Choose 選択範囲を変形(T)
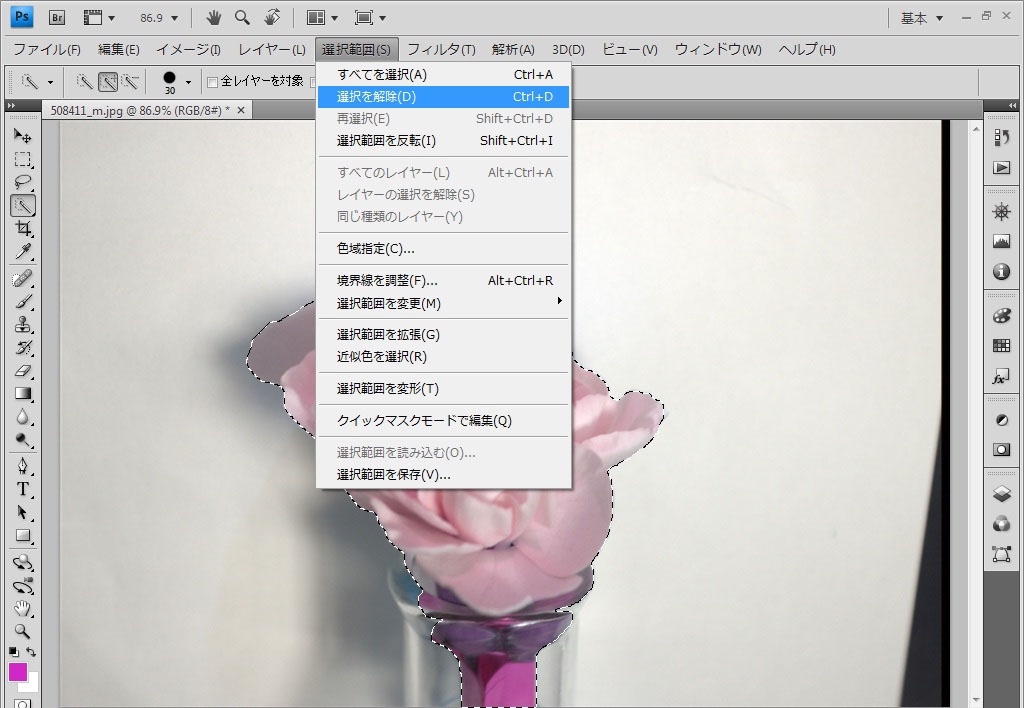This screenshot has height=708, width=1024. click(x=443, y=389)
